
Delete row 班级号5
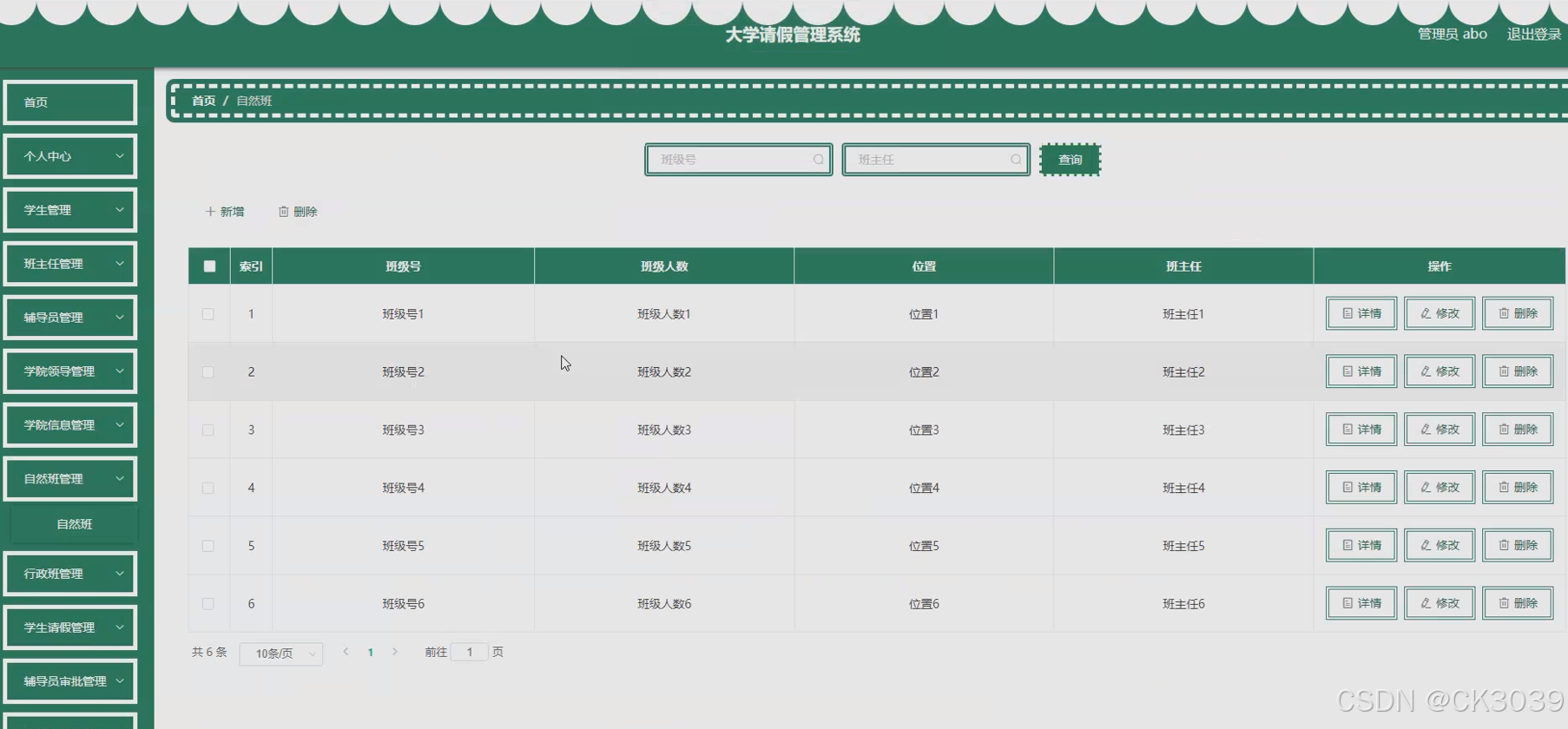tap(1518, 545)
